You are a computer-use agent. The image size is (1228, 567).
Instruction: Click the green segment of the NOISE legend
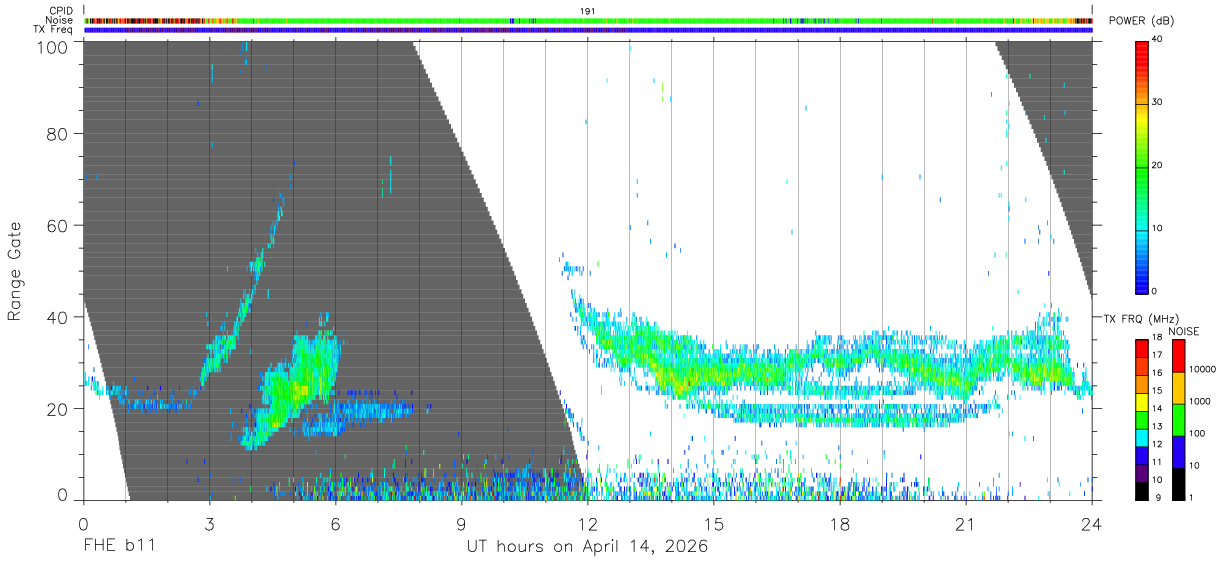[1177, 420]
